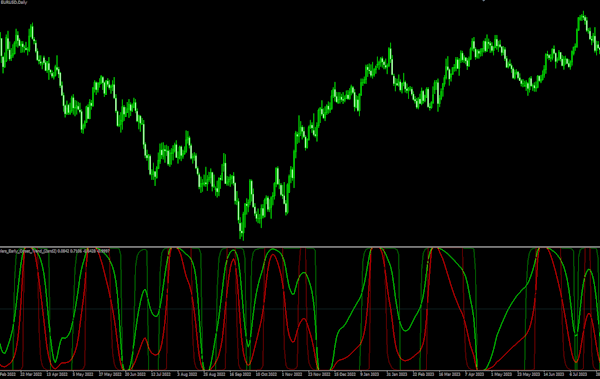Click the '16 Mar 2023' date label
The image size is (600, 379).
(x=449, y=374)
